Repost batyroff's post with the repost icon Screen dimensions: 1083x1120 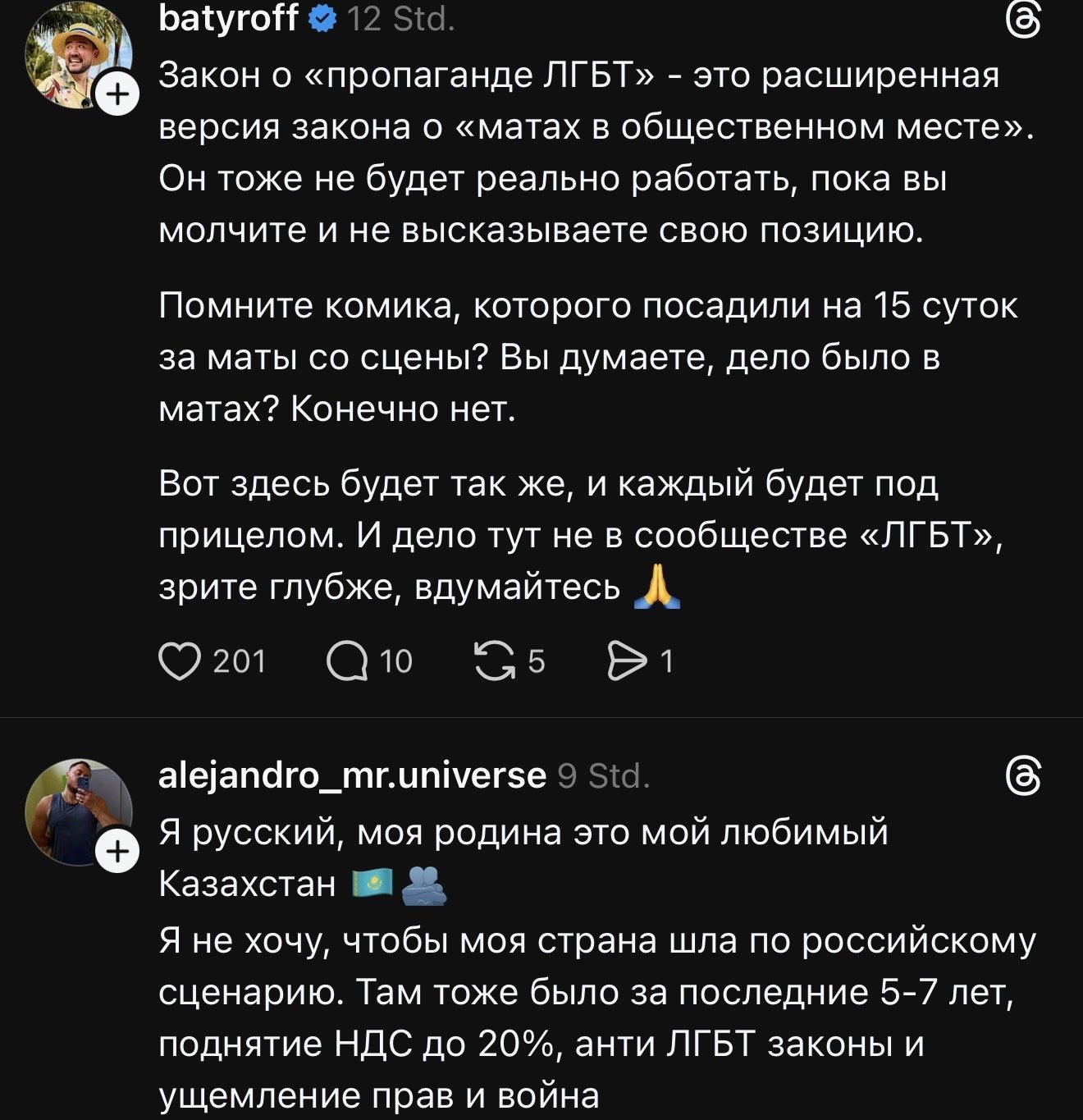click(492, 661)
